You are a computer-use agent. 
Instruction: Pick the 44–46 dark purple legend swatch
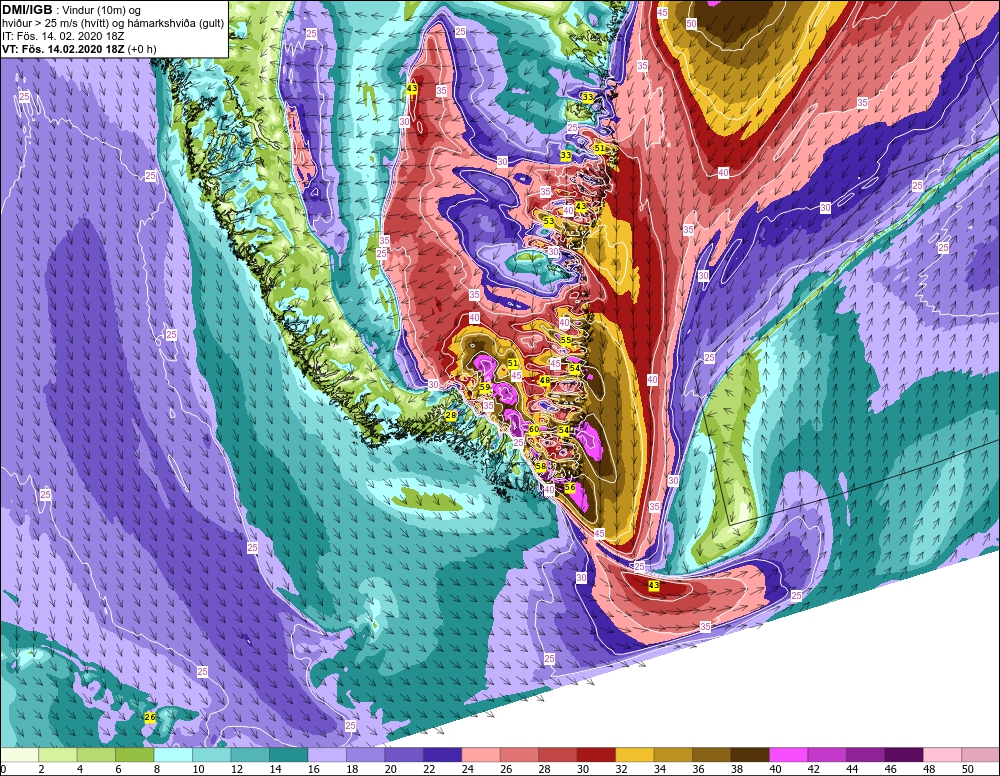click(x=865, y=755)
